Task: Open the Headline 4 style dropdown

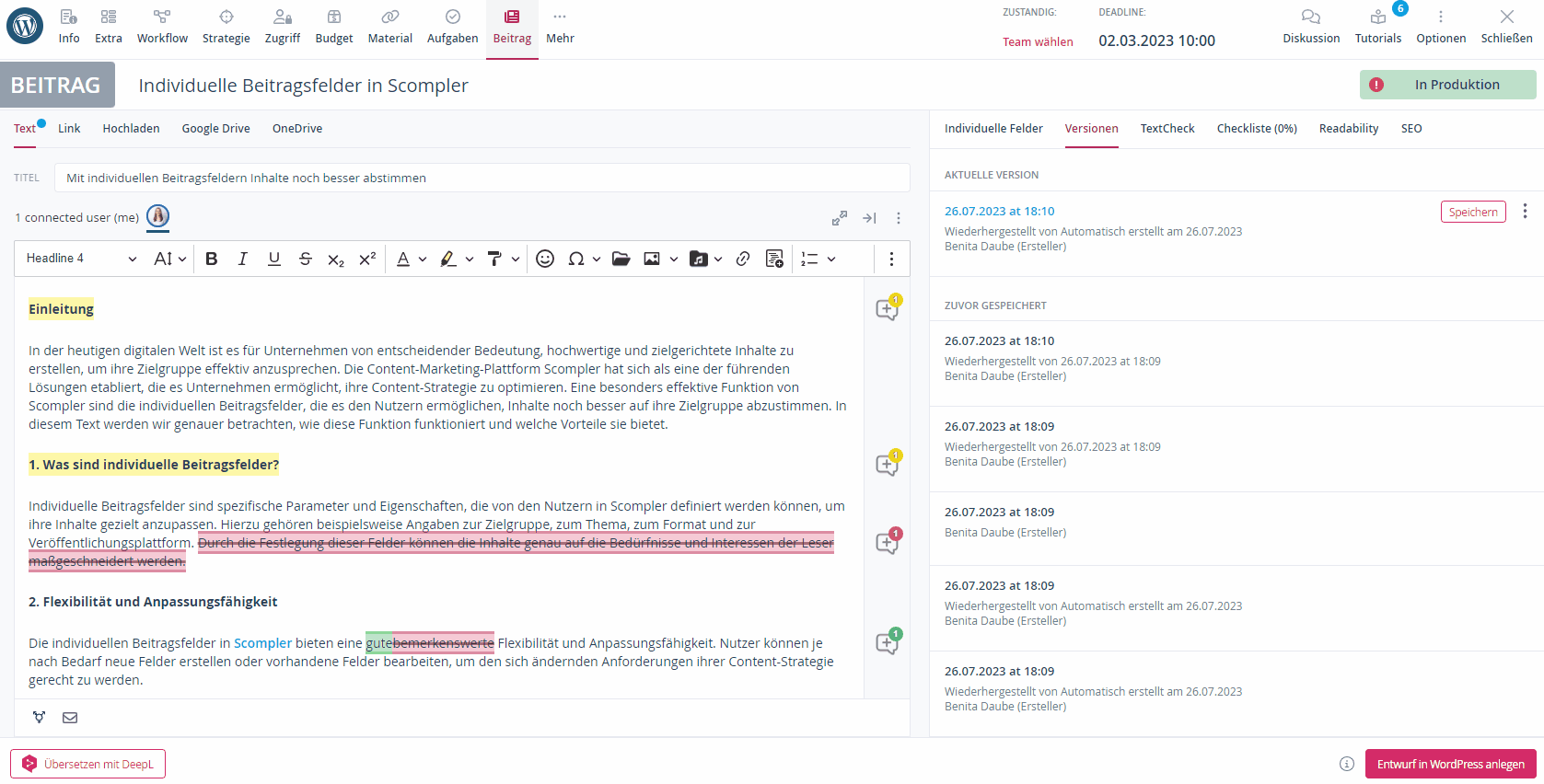Action: click(x=81, y=259)
